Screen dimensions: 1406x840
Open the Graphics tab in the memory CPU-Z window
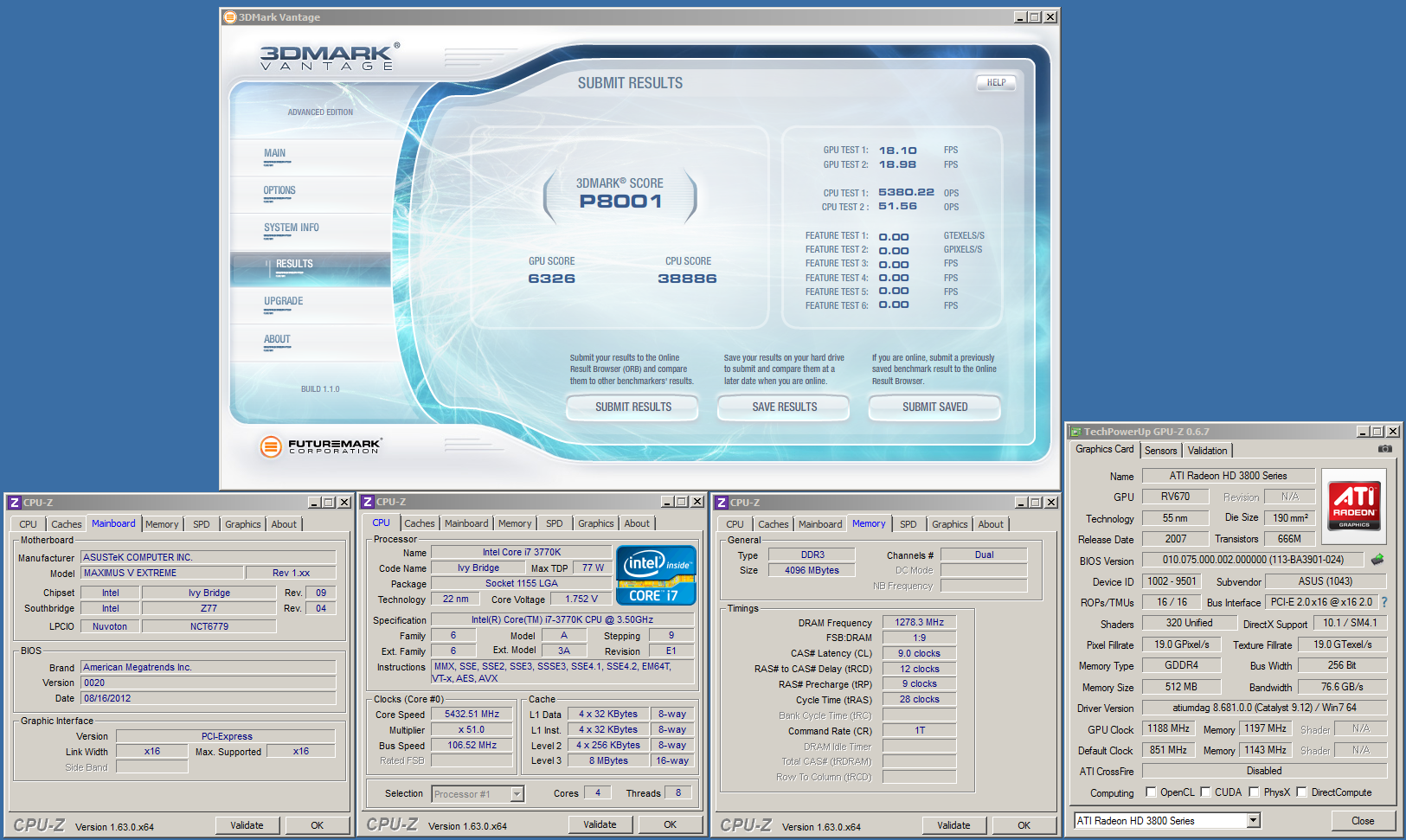[949, 524]
